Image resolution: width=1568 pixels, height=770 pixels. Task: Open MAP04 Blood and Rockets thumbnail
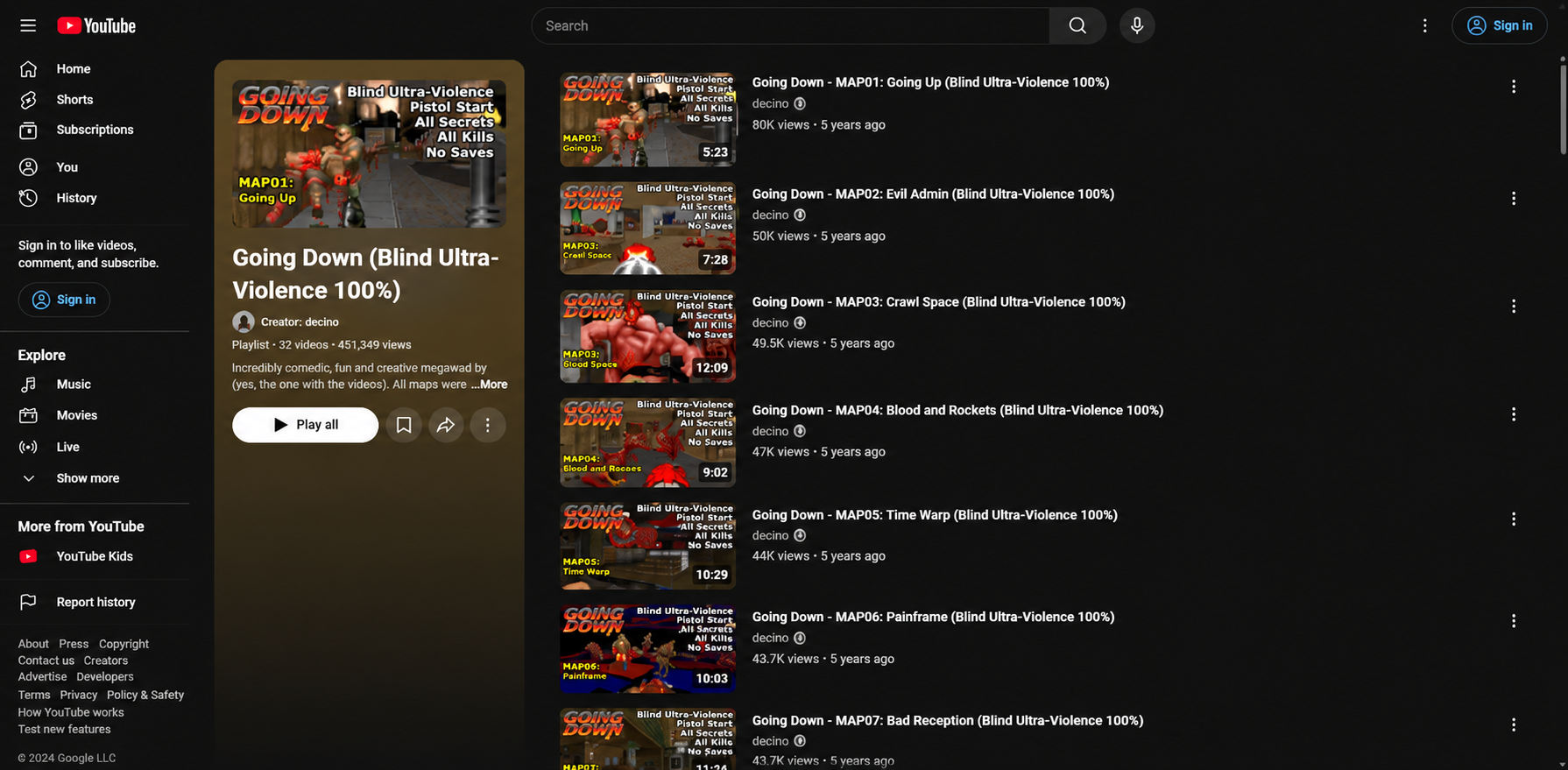pos(648,442)
